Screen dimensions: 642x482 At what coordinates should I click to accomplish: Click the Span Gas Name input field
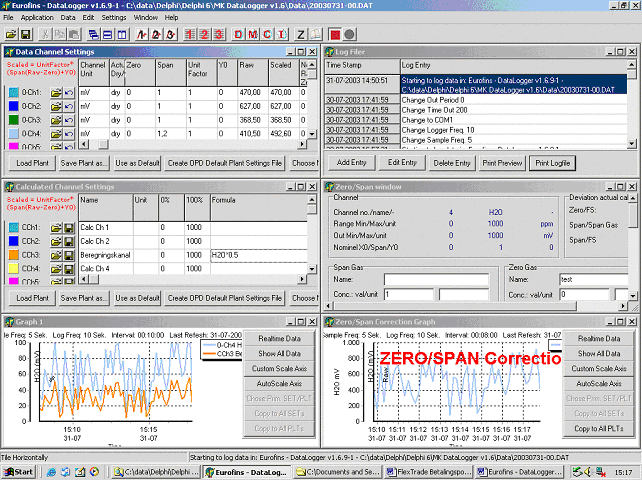tap(436, 279)
